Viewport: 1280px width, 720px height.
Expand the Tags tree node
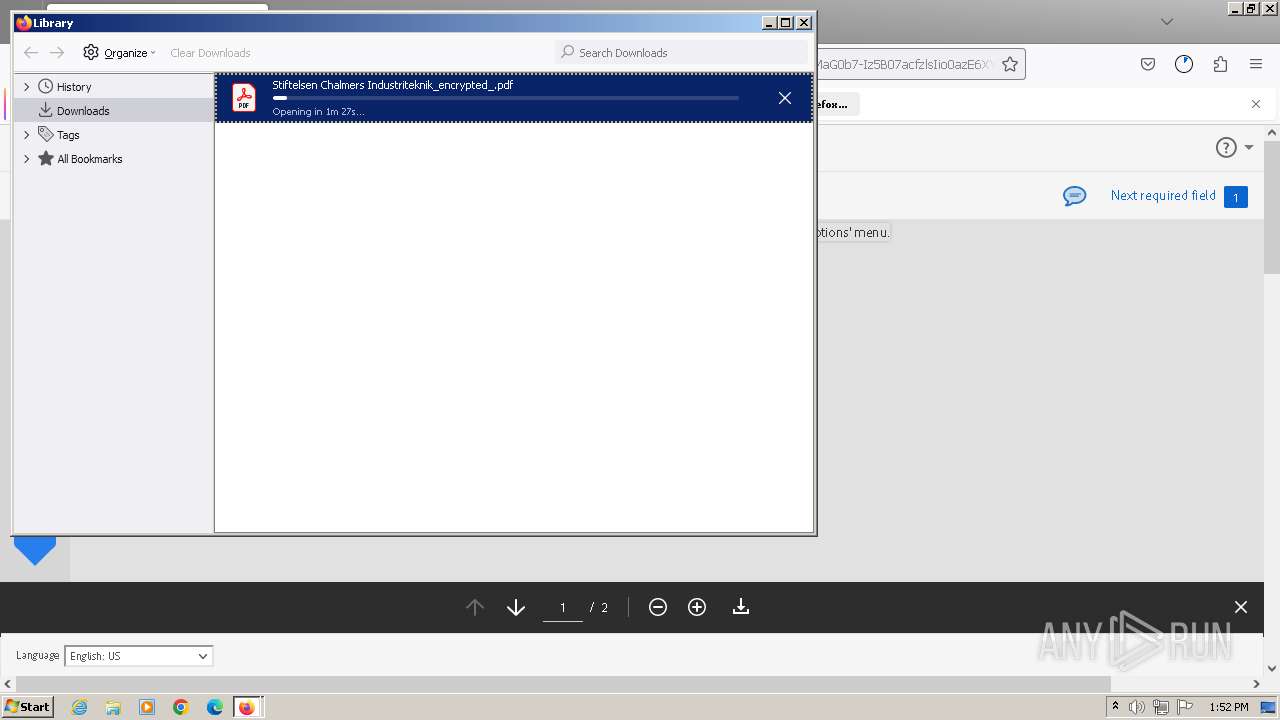(x=27, y=135)
